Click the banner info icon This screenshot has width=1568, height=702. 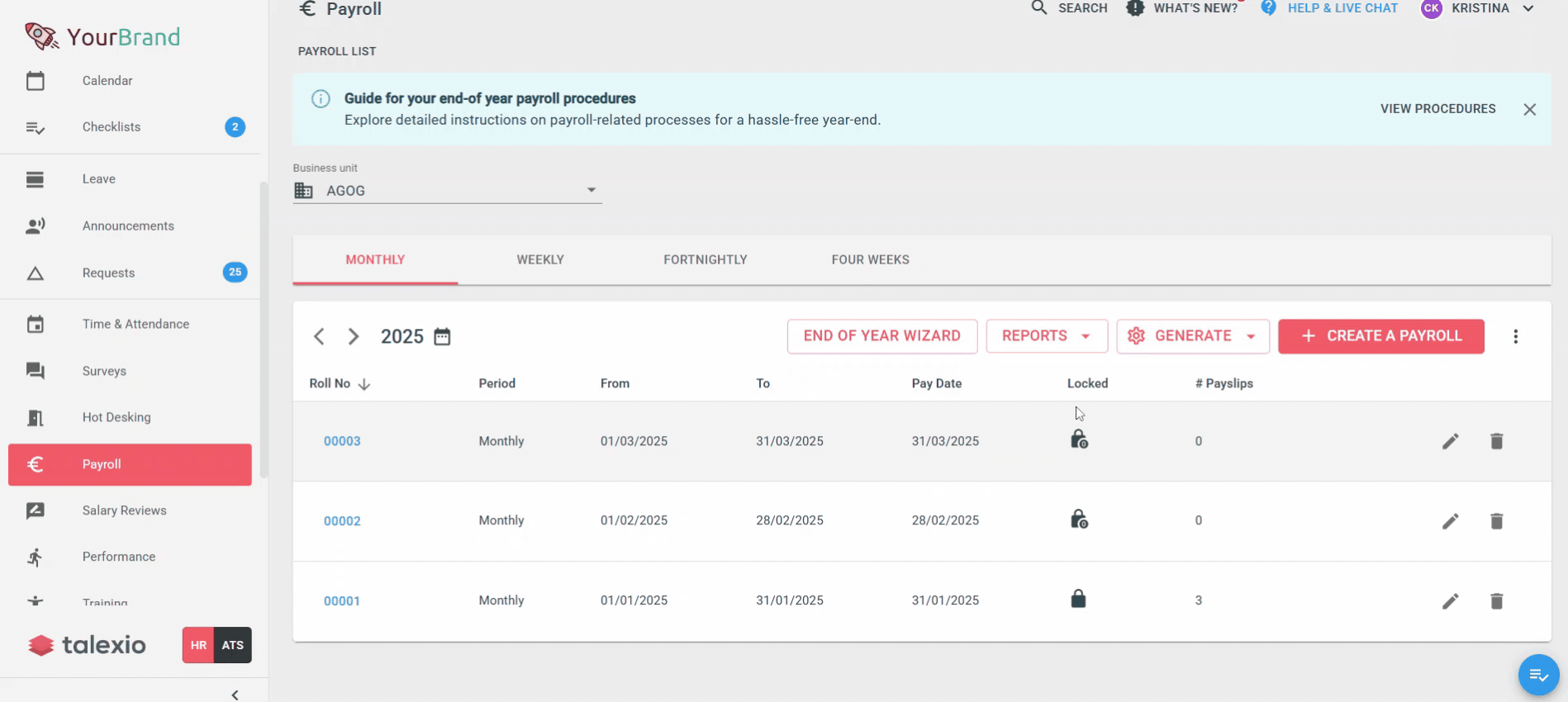click(321, 99)
